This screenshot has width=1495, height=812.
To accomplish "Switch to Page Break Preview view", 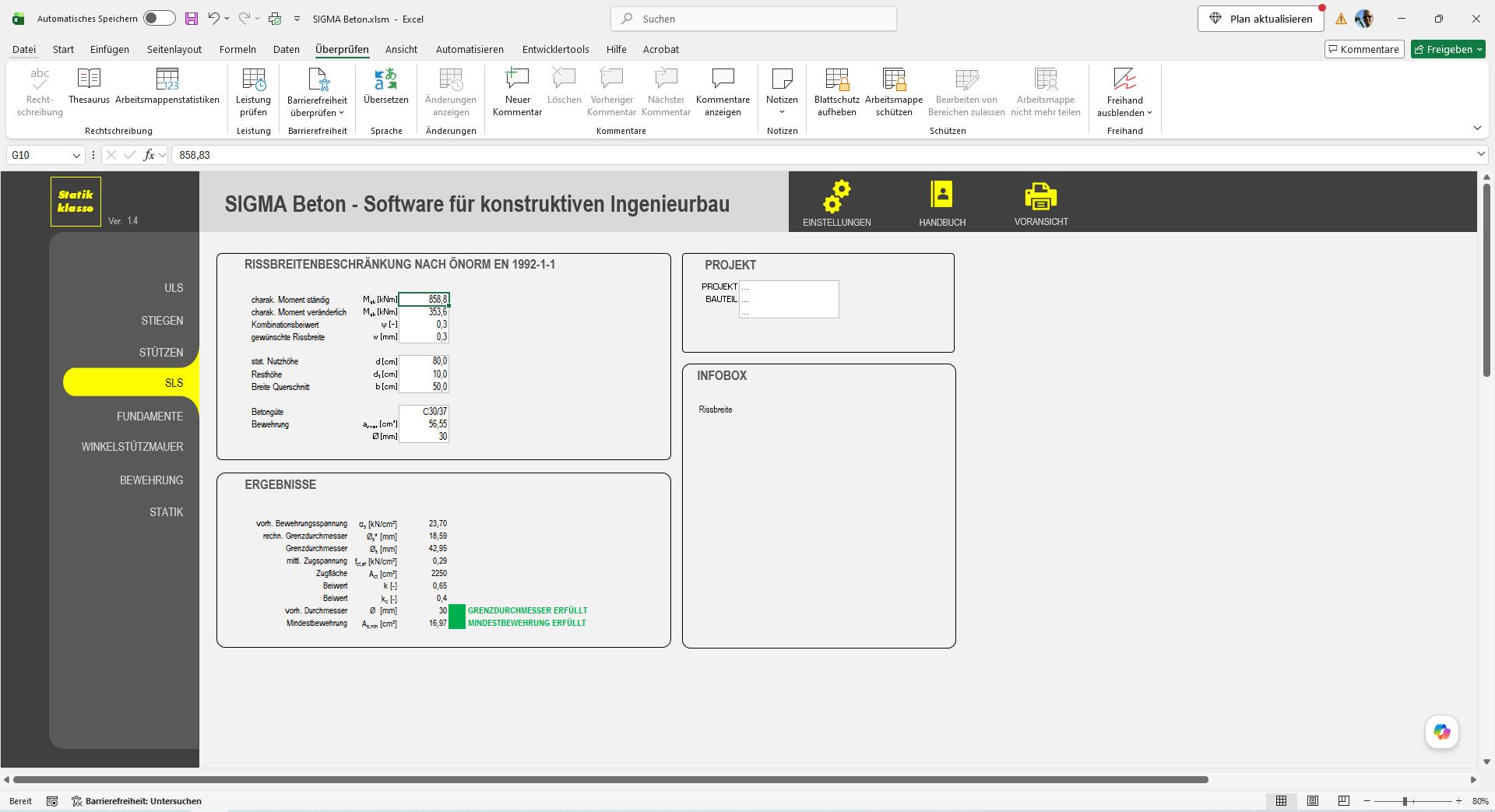I will 1343,801.
